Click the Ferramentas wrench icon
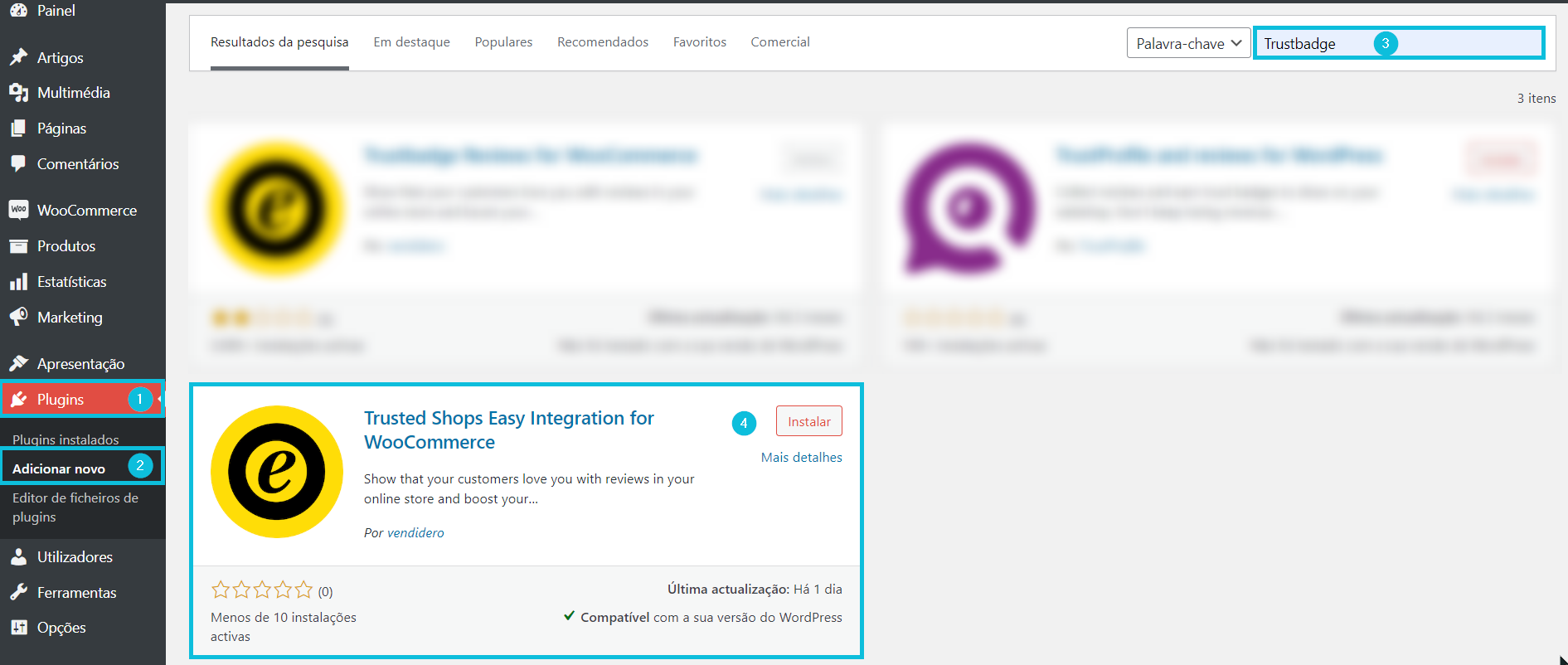Viewport: 1568px width, 665px height. pyautogui.click(x=18, y=592)
